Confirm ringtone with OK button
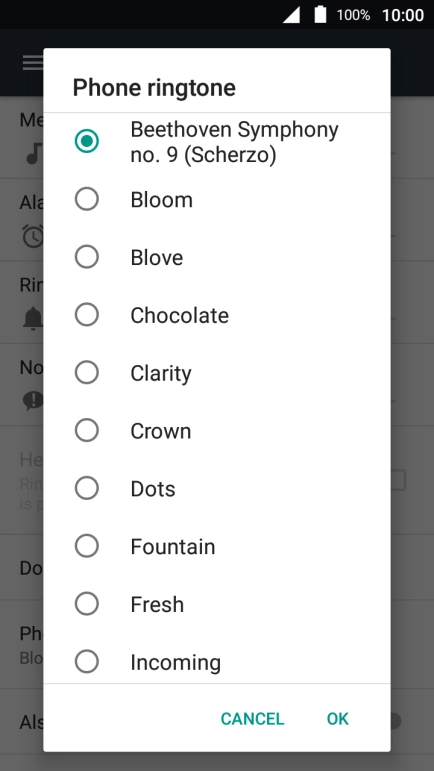Screen dimensions: 434x771 pos(338,719)
